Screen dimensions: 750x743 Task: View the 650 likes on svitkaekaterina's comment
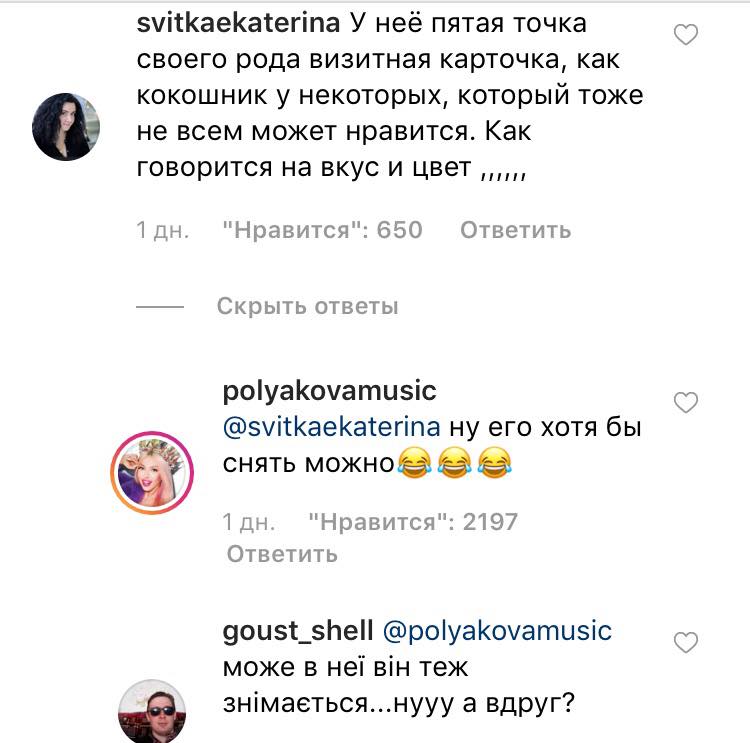[322, 230]
